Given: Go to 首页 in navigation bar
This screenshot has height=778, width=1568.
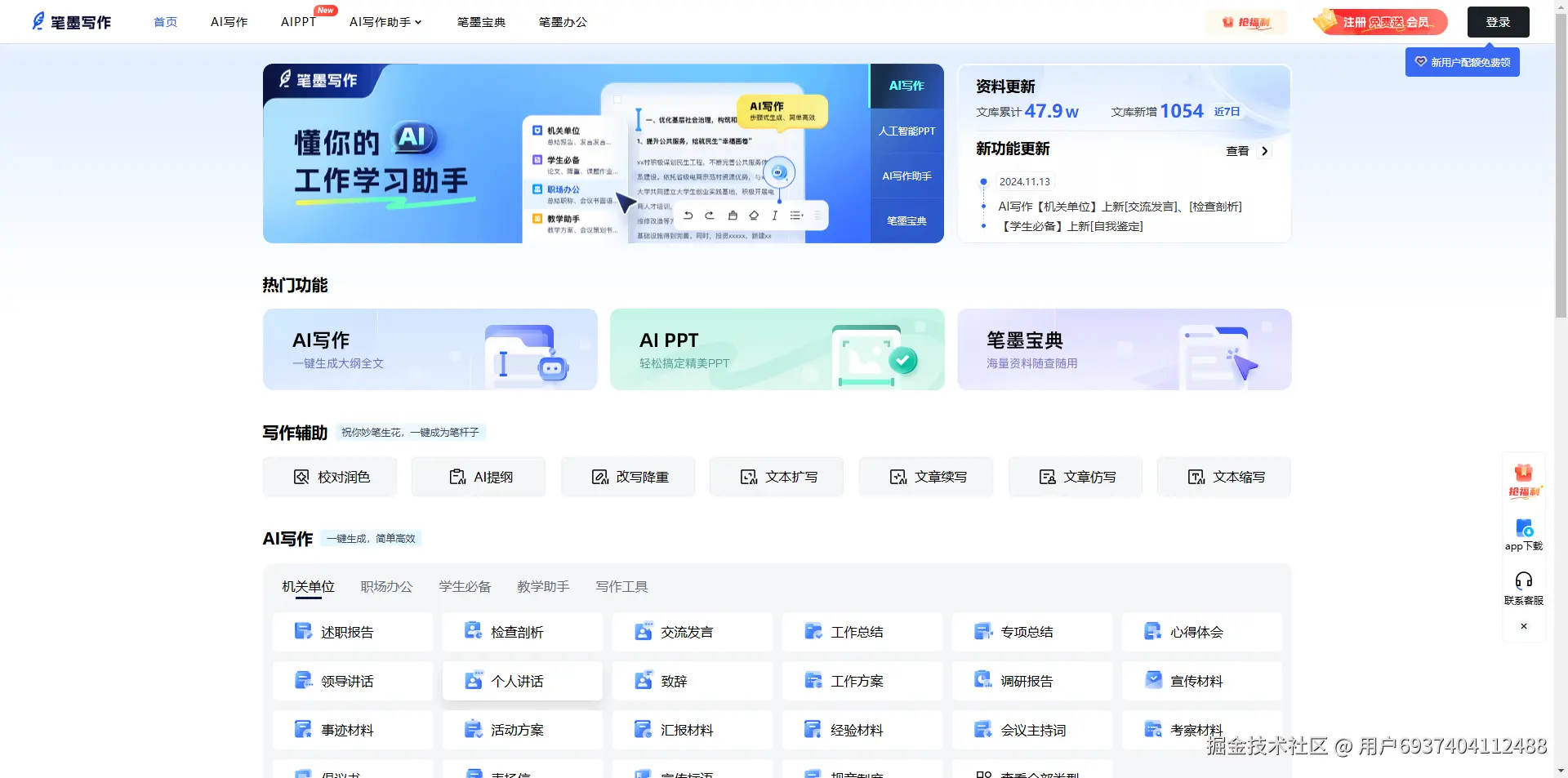Looking at the screenshot, I should pyautogui.click(x=166, y=22).
